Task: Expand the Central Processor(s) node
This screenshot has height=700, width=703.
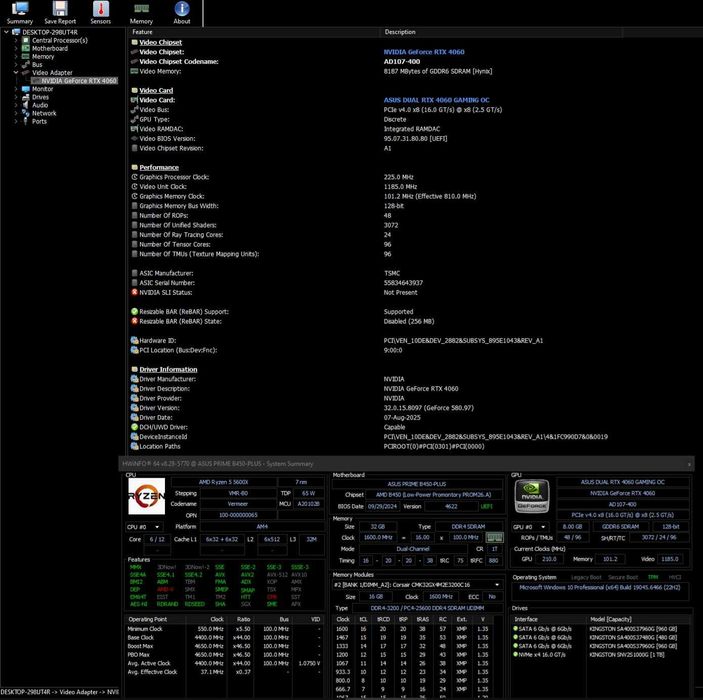Action: [16, 40]
